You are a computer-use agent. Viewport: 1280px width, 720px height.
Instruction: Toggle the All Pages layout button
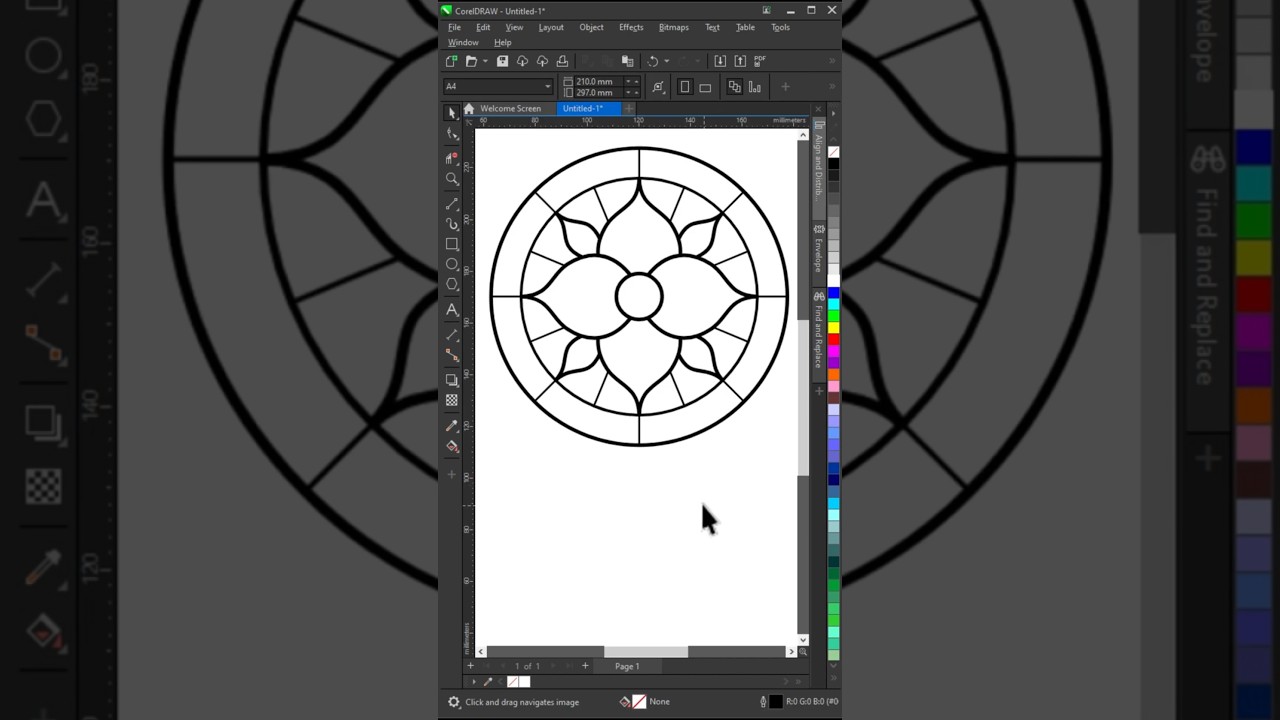coord(734,87)
